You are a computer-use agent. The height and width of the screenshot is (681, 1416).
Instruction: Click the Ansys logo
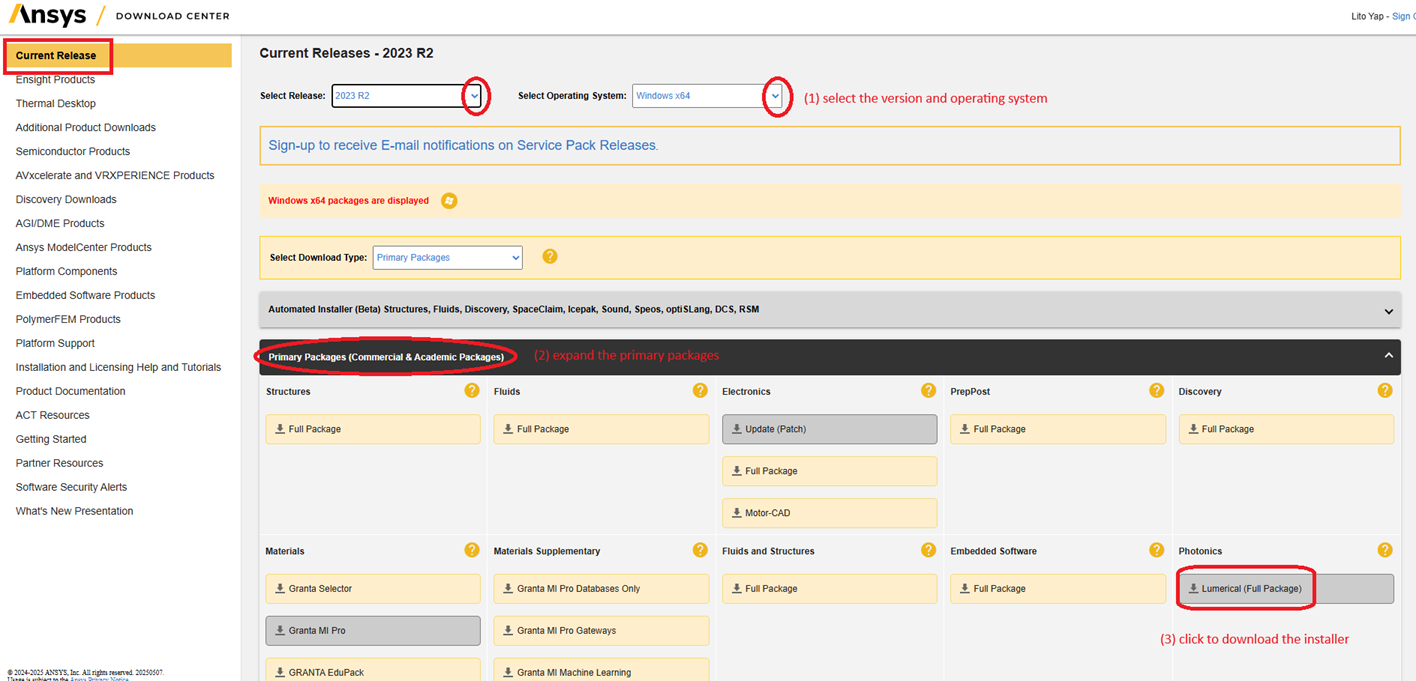(x=47, y=14)
